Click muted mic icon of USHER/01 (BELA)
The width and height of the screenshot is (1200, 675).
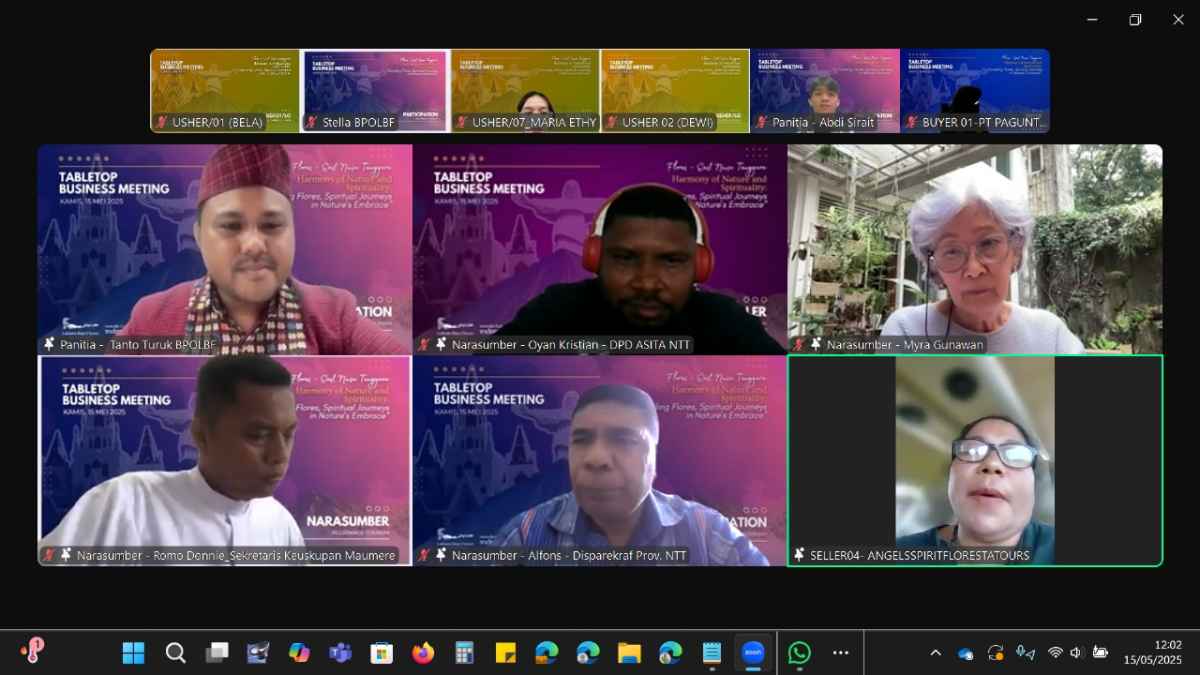click(x=162, y=122)
